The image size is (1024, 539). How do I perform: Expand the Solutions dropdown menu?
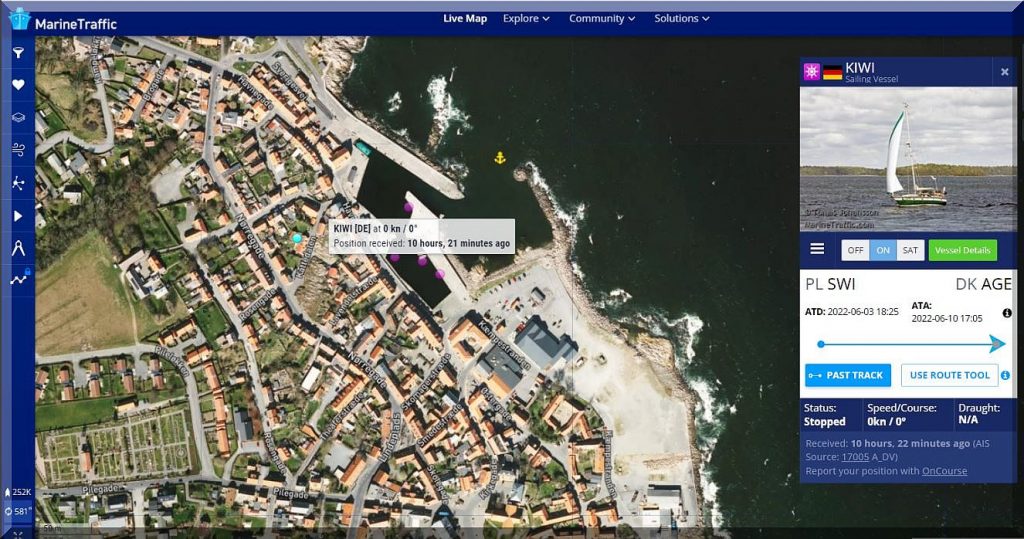[x=682, y=18]
